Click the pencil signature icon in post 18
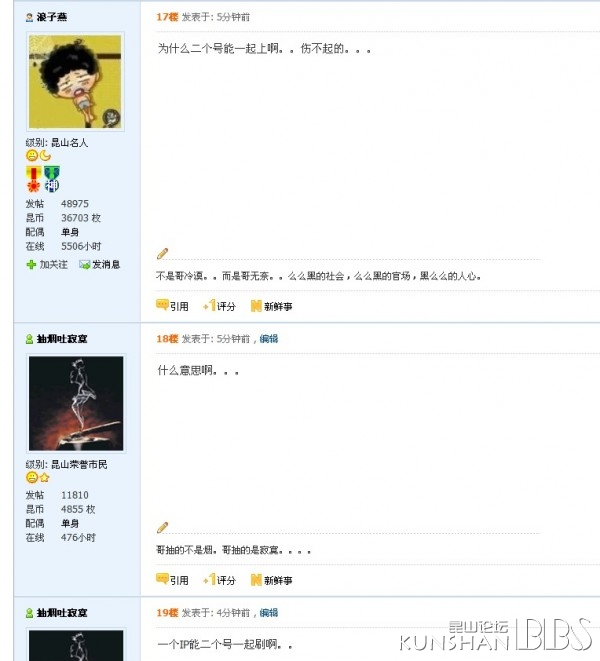Screen dimensions: 600x661 [162, 527]
